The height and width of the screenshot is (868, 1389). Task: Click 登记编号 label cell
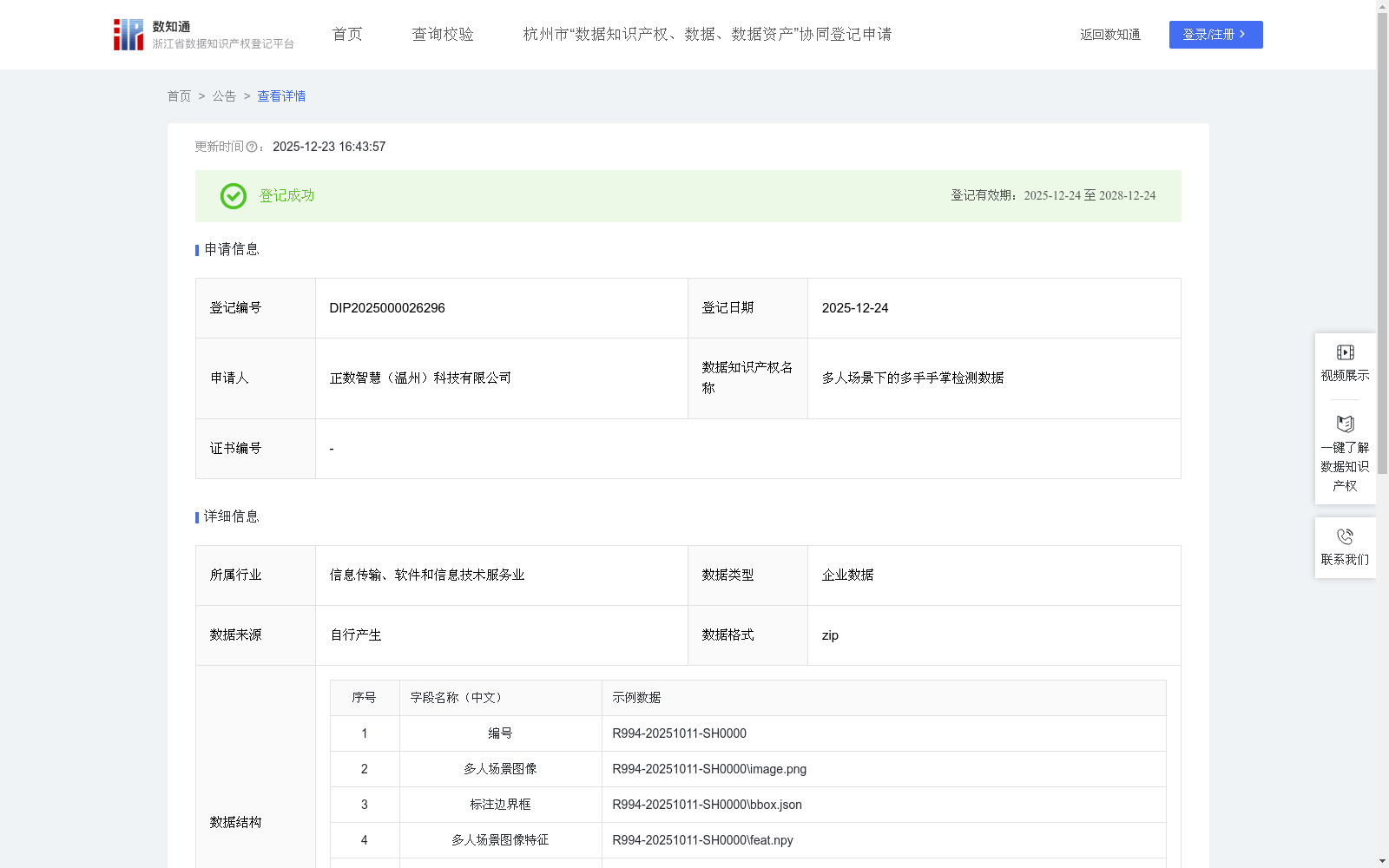coord(255,308)
